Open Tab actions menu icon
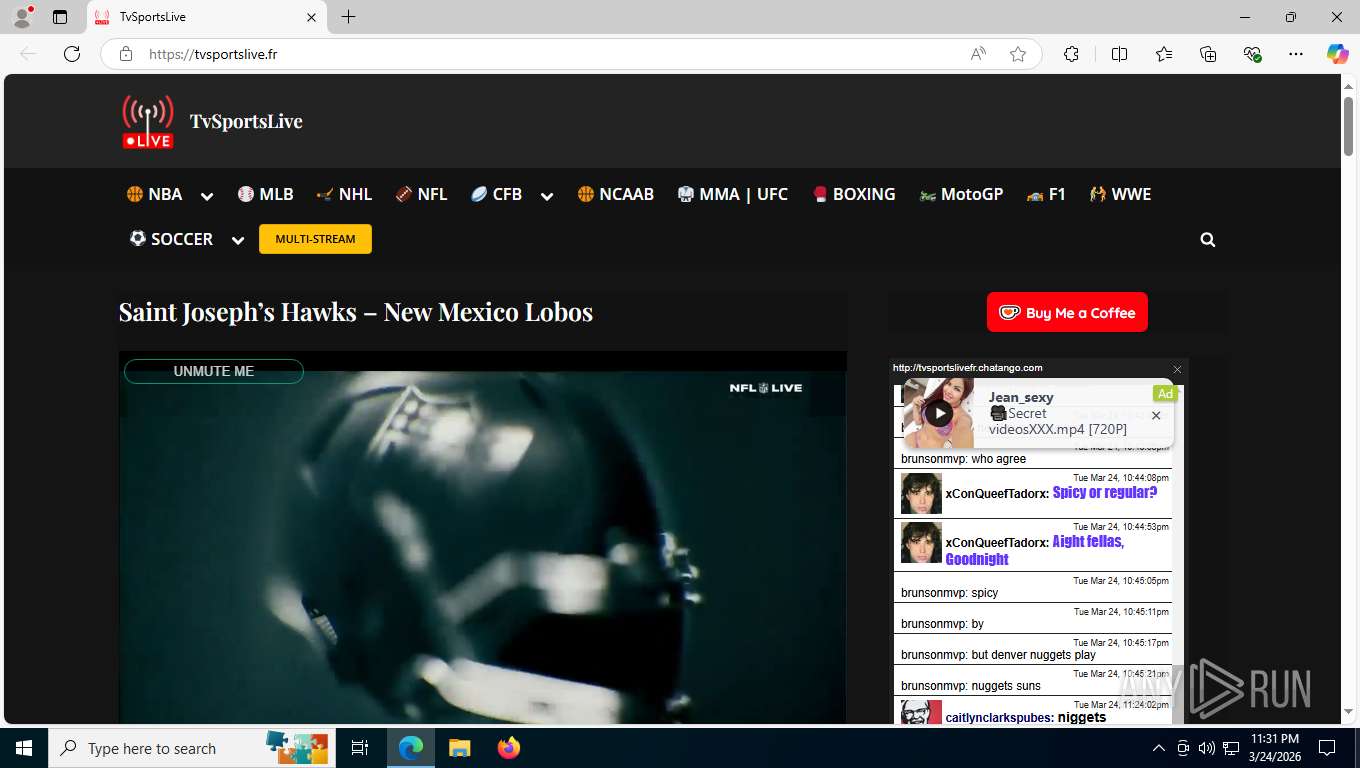1360x768 pixels. click(60, 17)
